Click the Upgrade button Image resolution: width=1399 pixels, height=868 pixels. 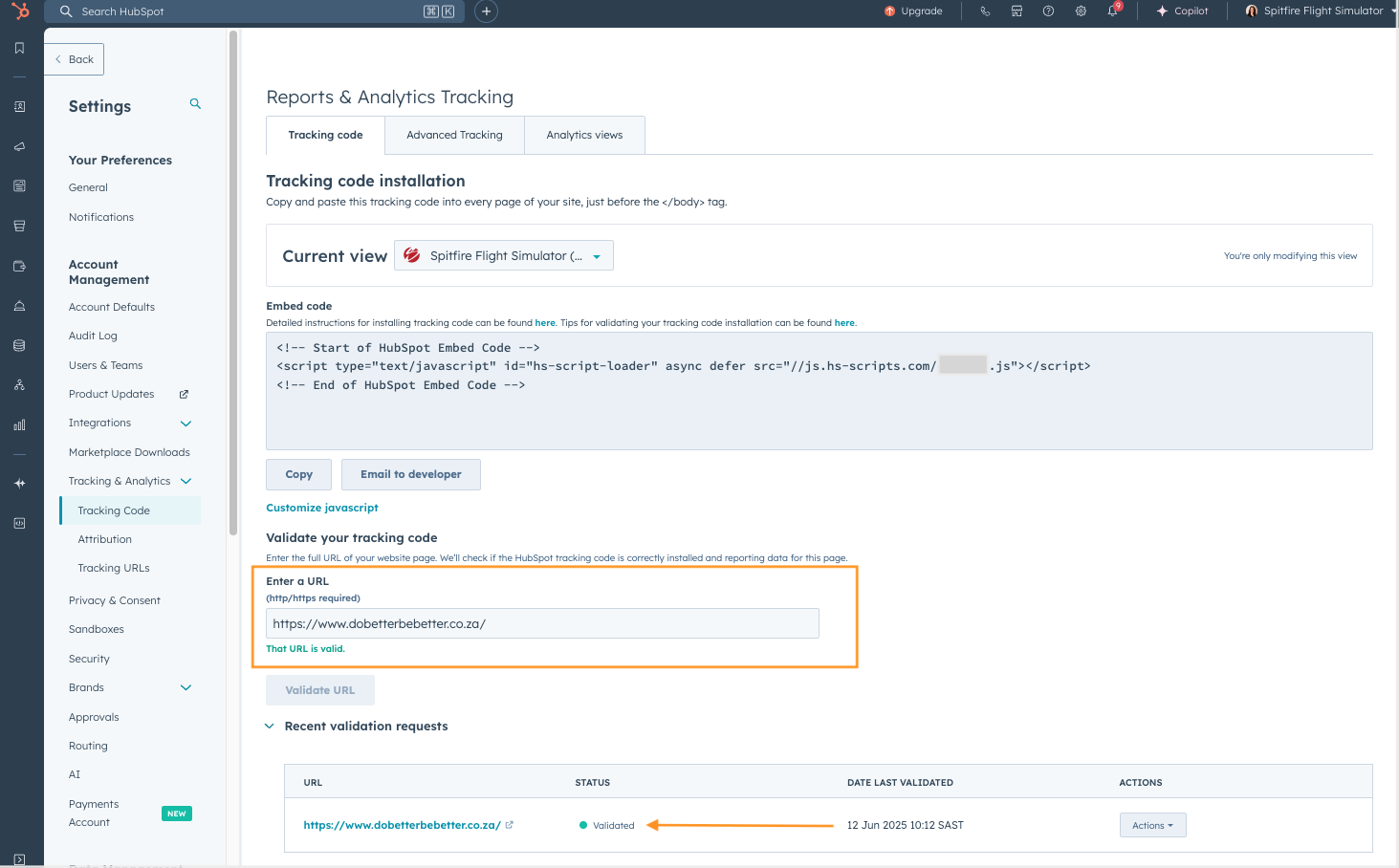[x=913, y=11]
